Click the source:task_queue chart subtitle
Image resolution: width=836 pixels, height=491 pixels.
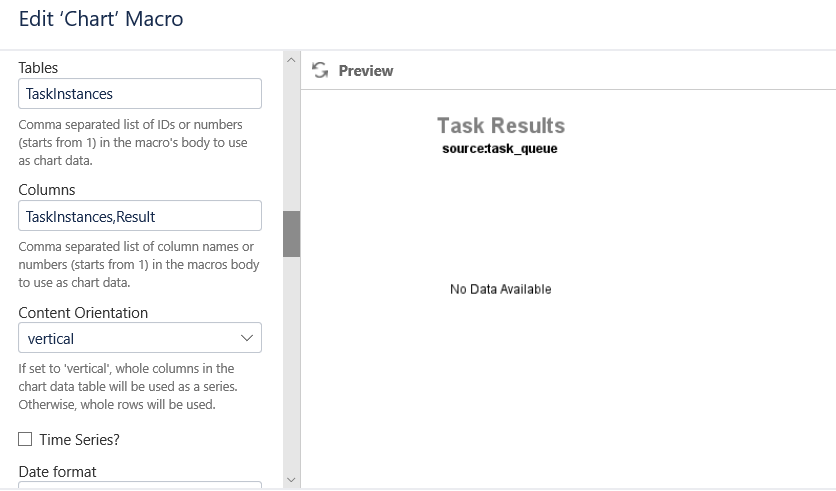click(500, 149)
